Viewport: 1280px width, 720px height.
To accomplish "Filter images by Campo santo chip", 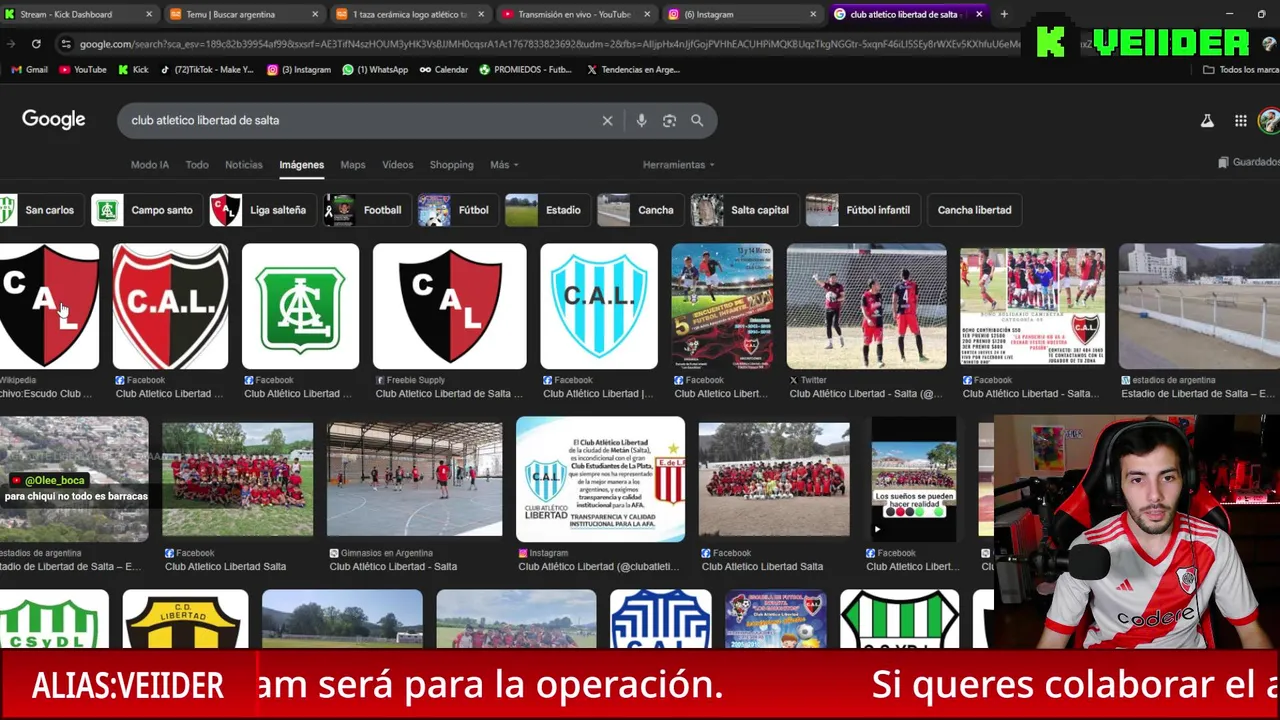I will click(x=147, y=210).
